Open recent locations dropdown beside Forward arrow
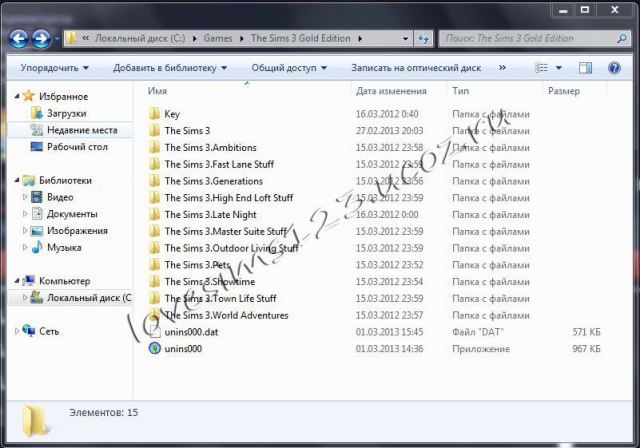640x448 pixels. [x=57, y=39]
